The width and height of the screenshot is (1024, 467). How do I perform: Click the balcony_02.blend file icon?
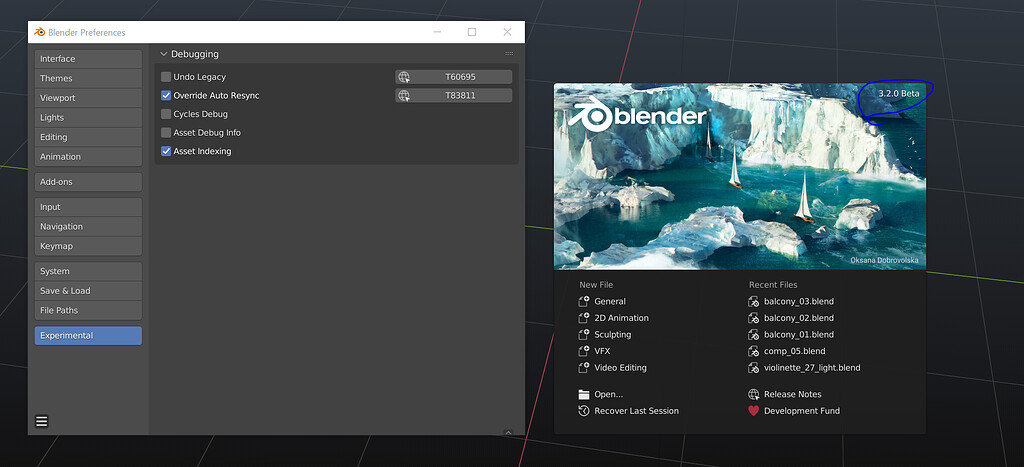[754, 318]
